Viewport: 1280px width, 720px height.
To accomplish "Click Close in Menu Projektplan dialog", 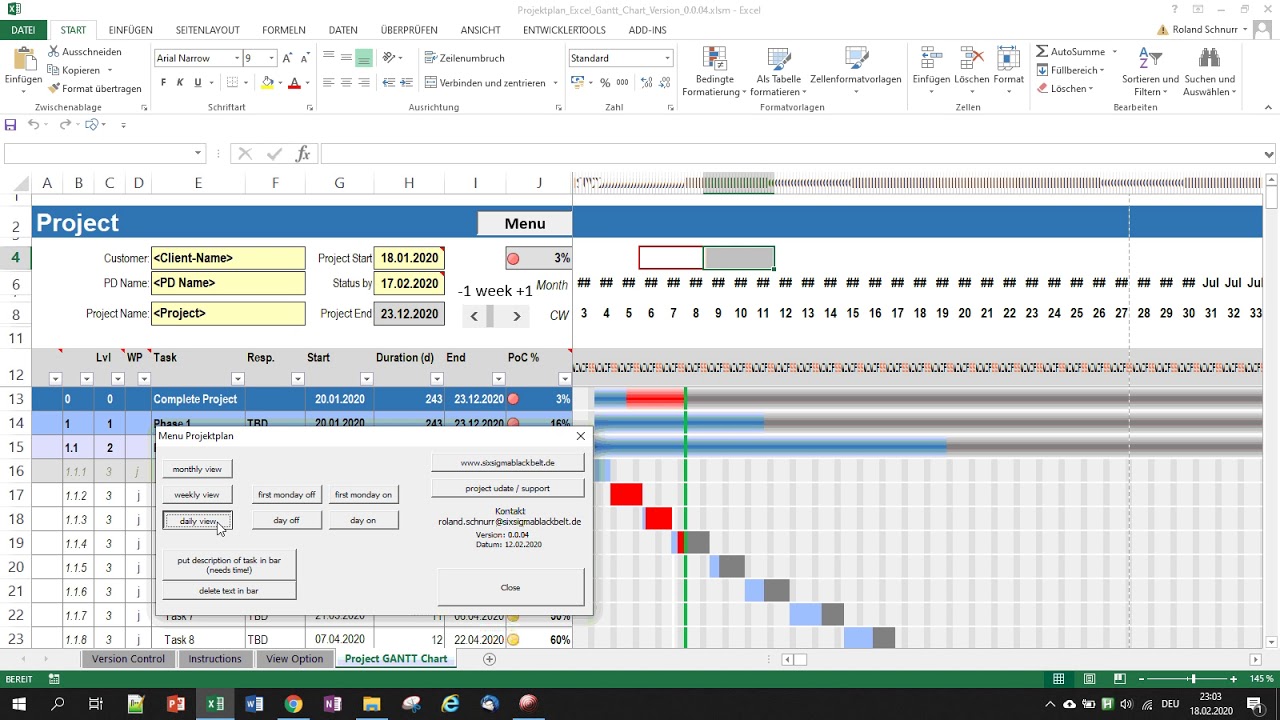I will point(510,588).
